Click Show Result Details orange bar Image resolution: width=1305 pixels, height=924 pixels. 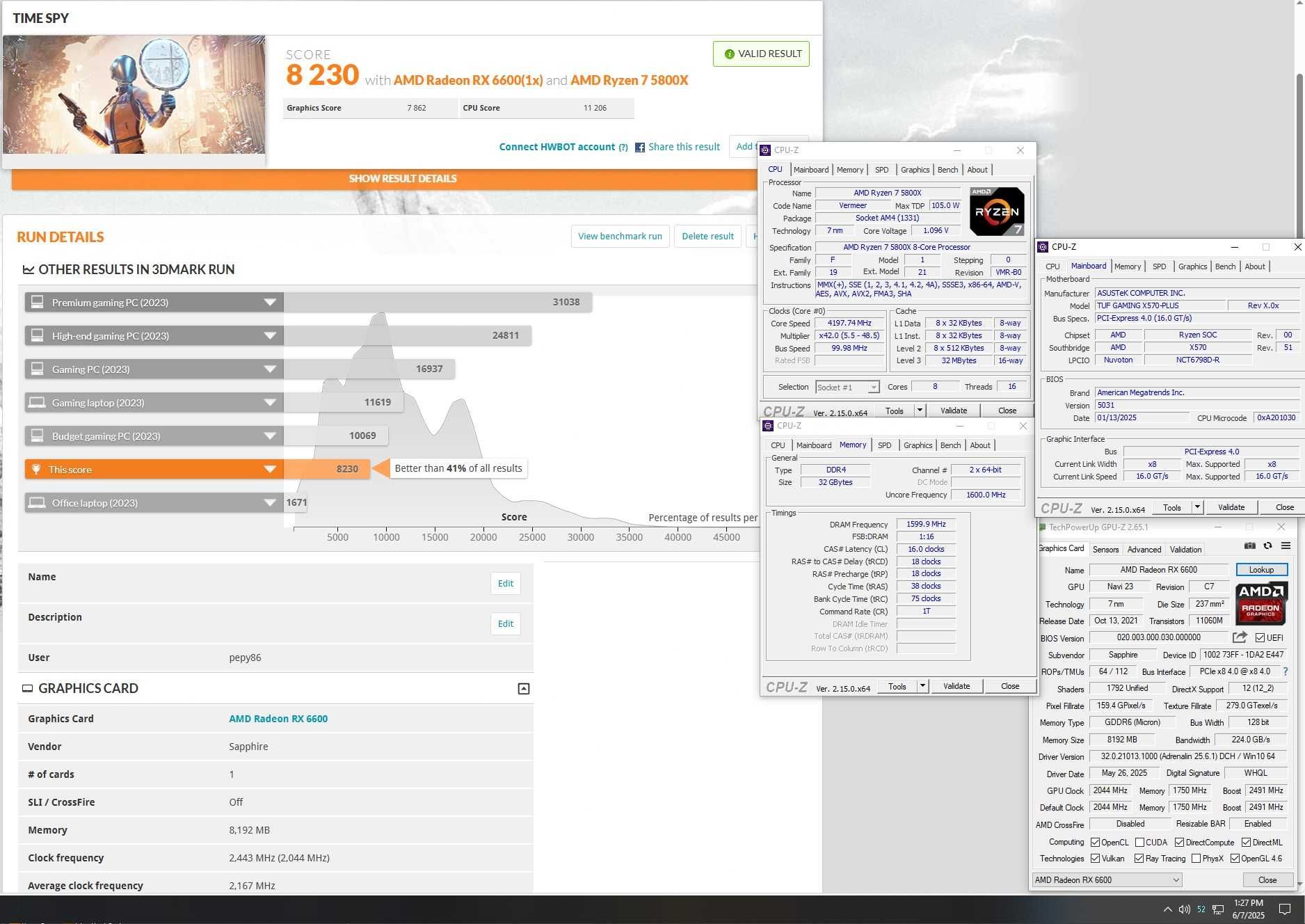[x=403, y=179]
